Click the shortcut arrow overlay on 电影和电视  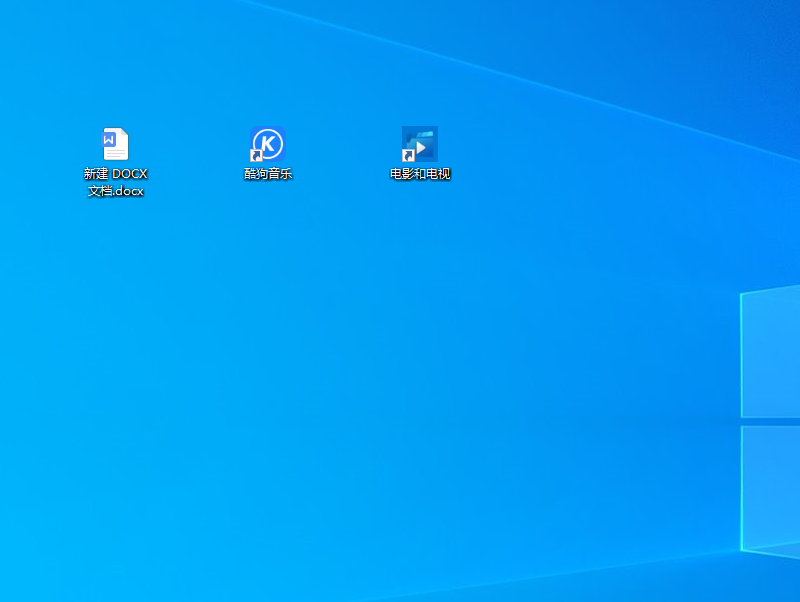tap(408, 156)
